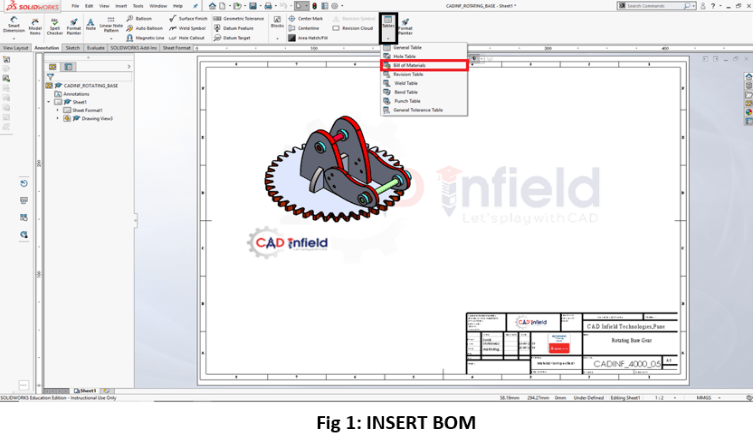Insert a Datum Feature symbol
Image resolution: width=753 pixels, height=447 pixels.
click(233, 28)
